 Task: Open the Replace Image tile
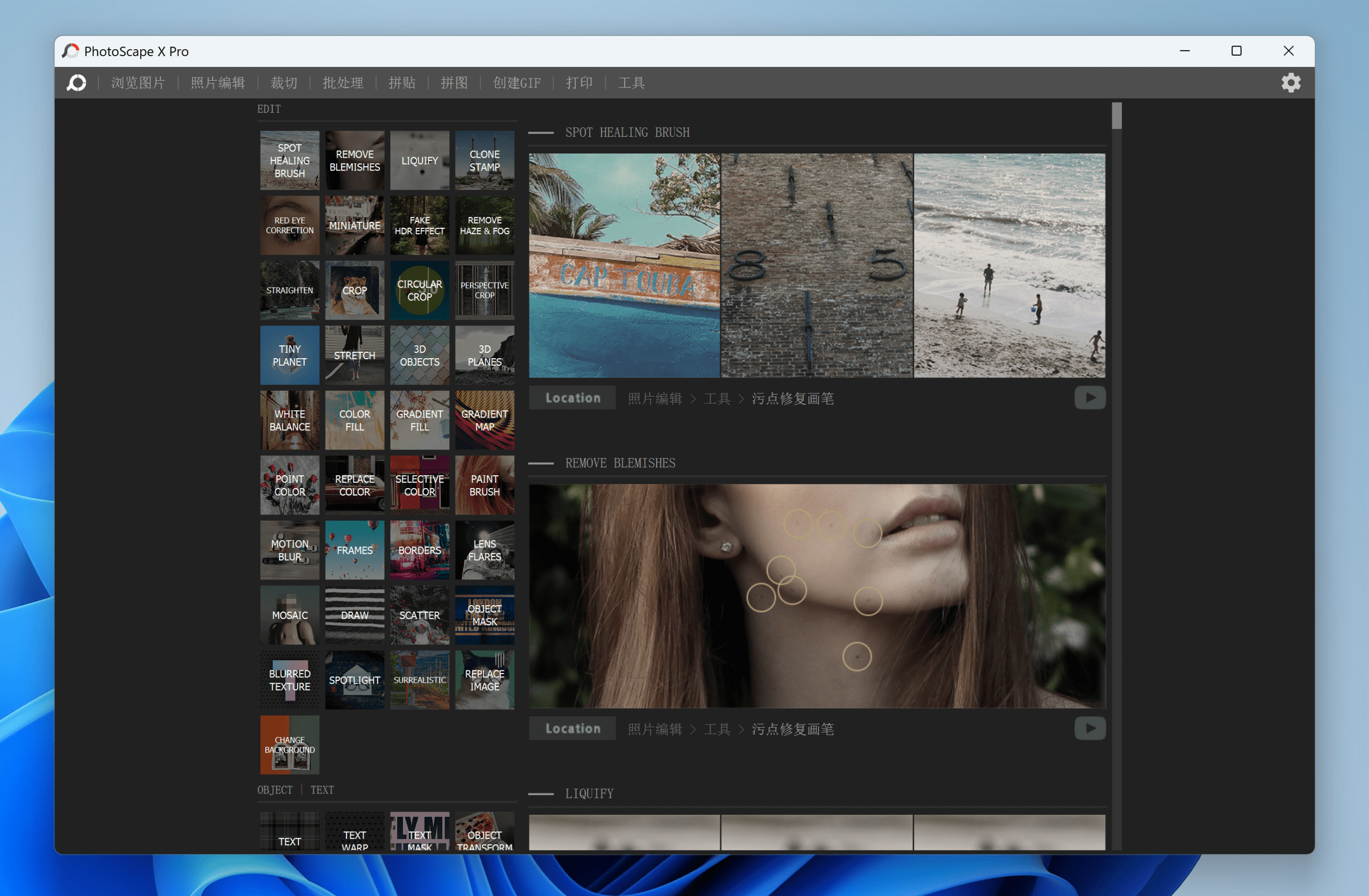pos(484,681)
